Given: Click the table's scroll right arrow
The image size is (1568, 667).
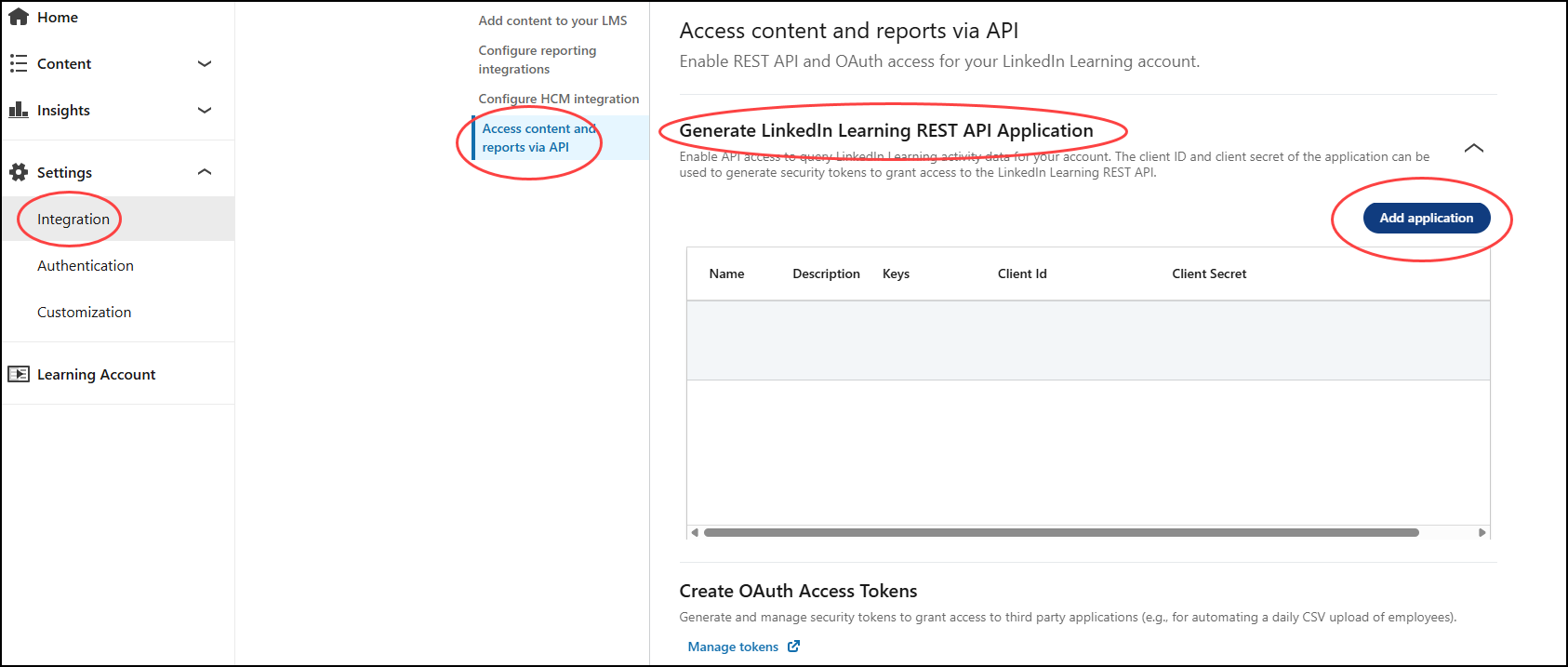Looking at the screenshot, I should pyautogui.click(x=1482, y=533).
